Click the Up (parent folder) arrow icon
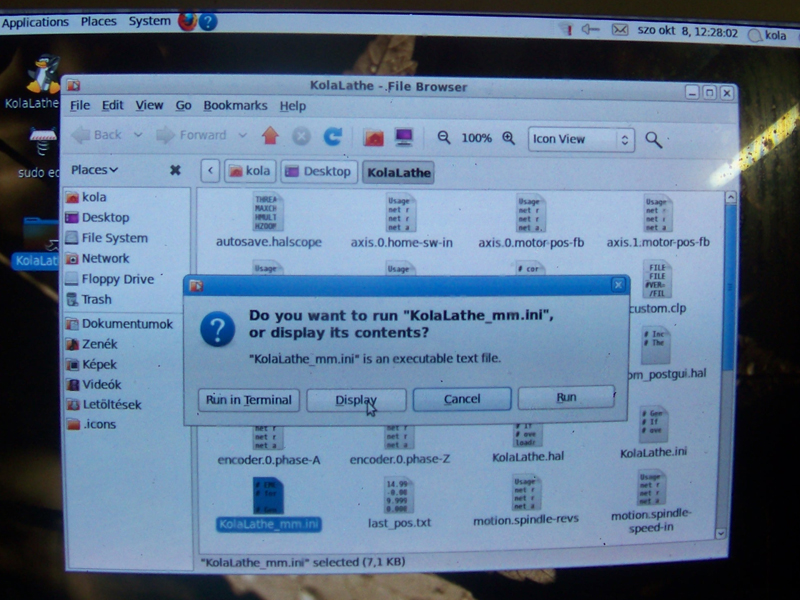 pyautogui.click(x=270, y=136)
